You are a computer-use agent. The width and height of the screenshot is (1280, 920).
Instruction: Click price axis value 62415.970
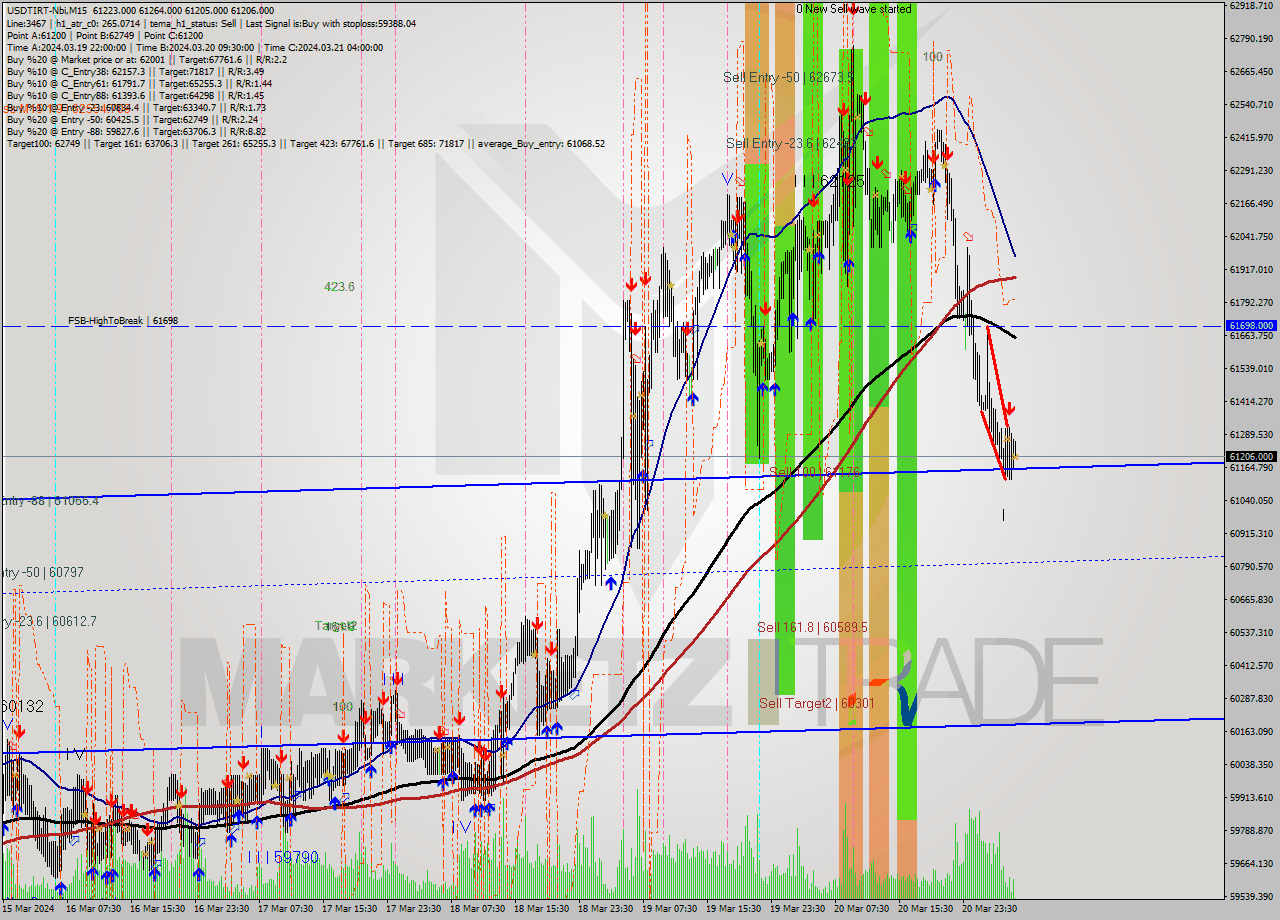point(1250,138)
